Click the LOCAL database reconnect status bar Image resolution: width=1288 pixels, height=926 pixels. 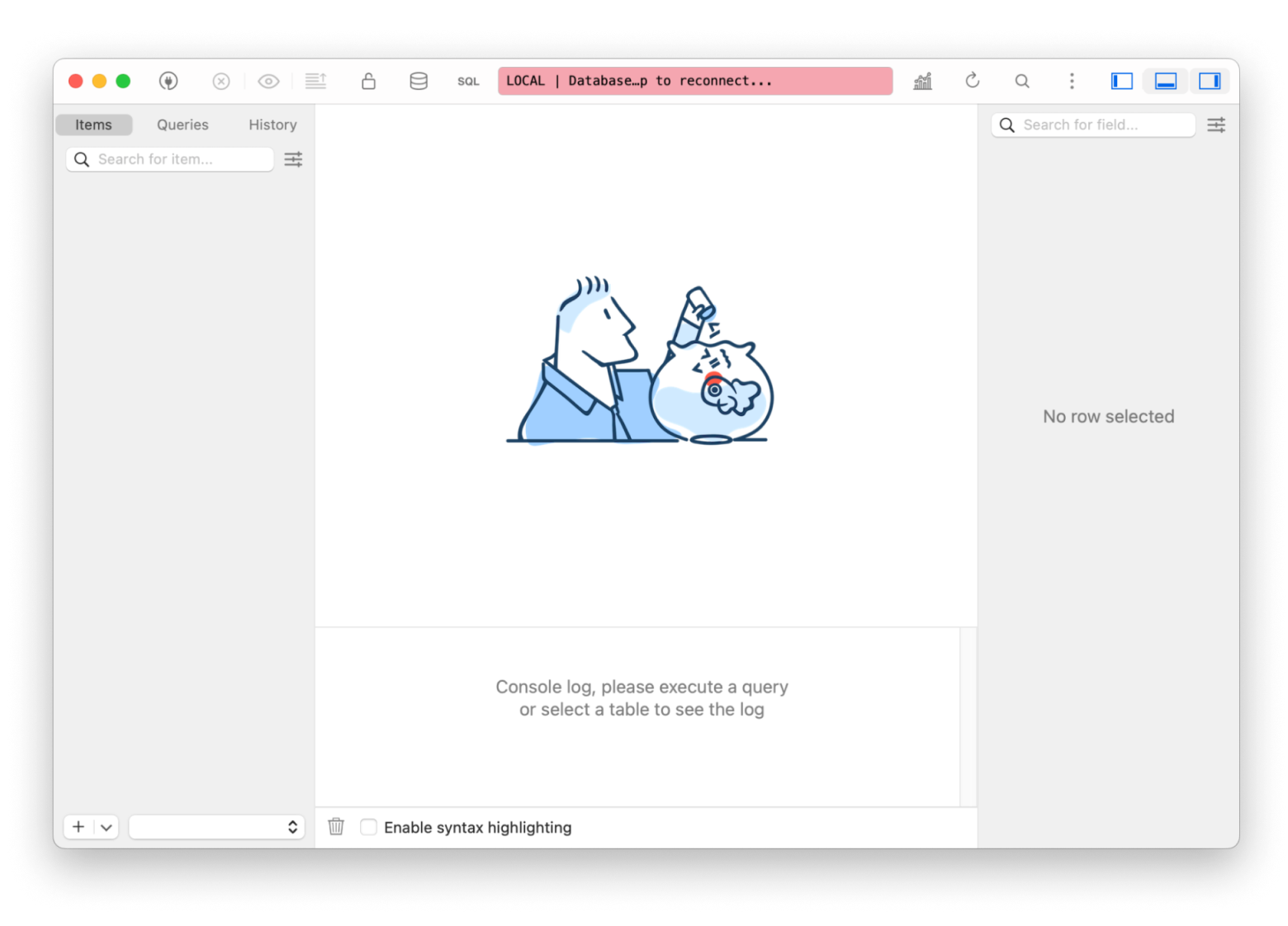pyautogui.click(x=695, y=81)
